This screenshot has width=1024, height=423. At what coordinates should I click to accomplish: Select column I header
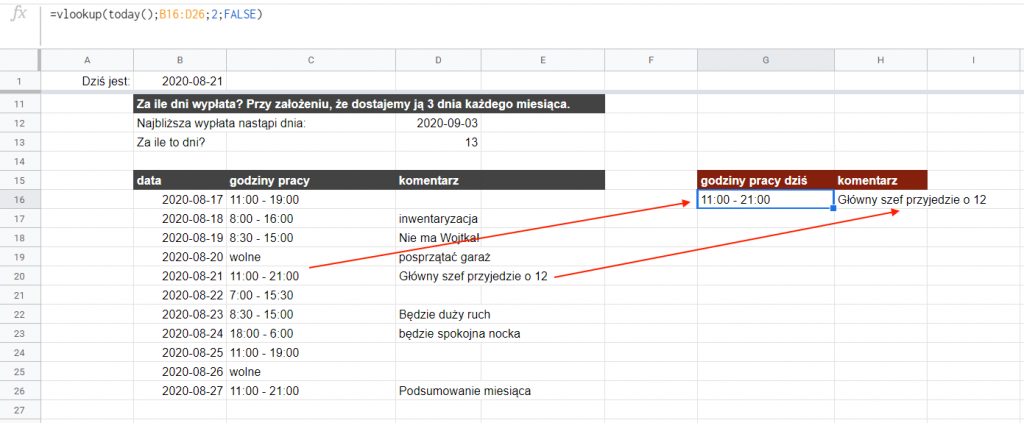click(973, 60)
